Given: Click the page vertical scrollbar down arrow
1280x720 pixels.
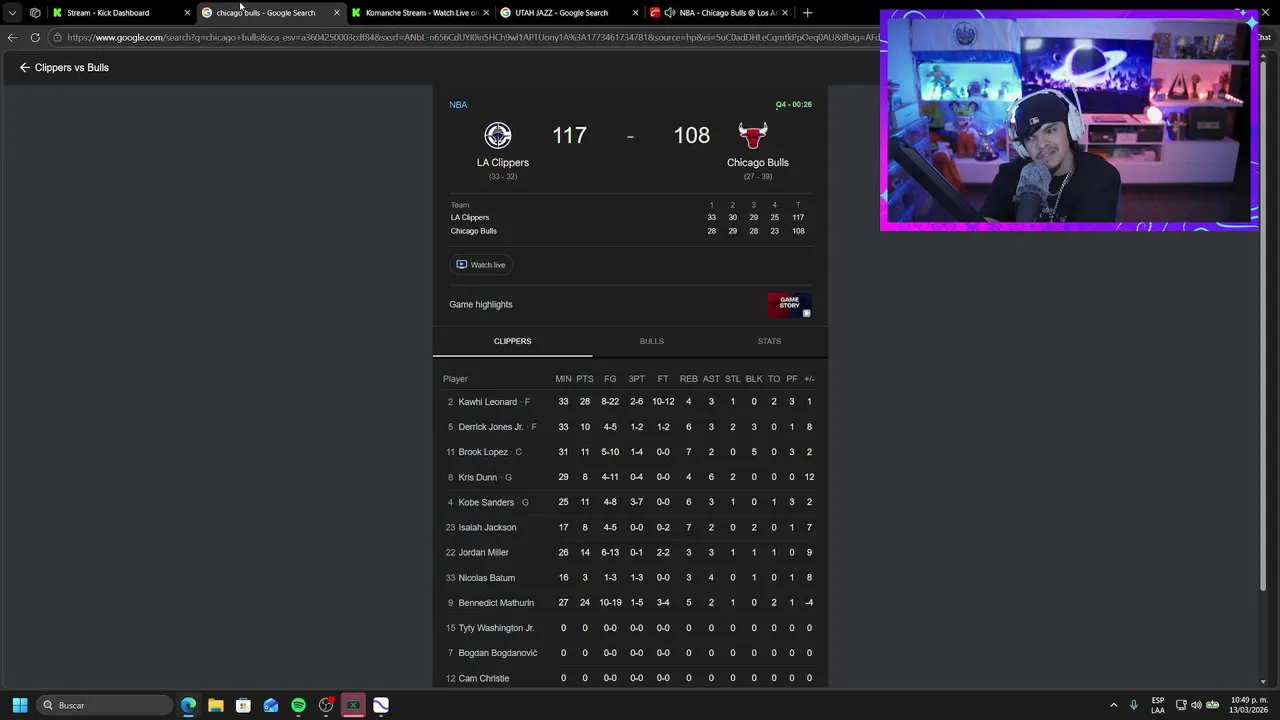Looking at the screenshot, I should [x=1264, y=681].
